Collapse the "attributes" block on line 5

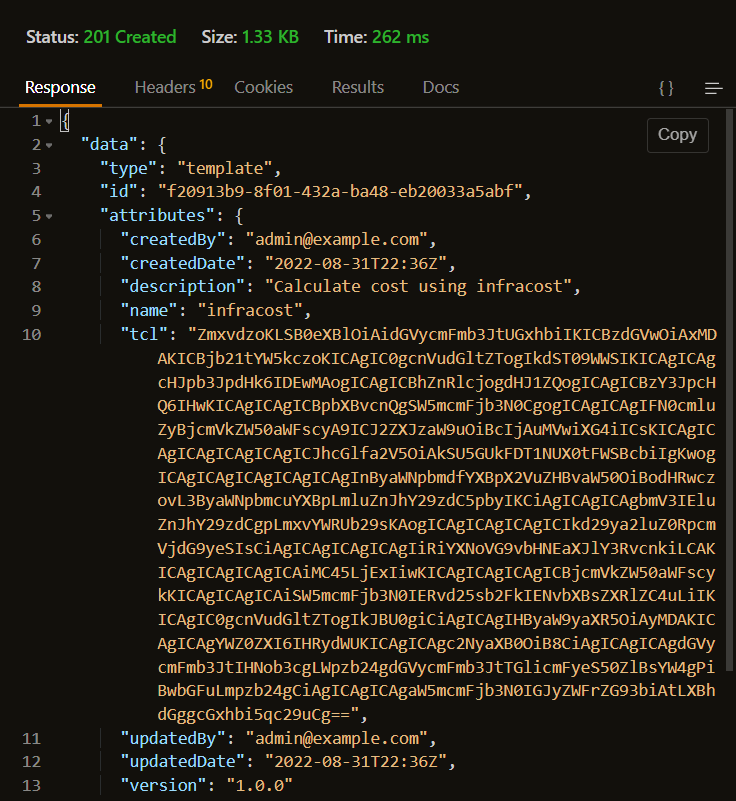(49, 215)
